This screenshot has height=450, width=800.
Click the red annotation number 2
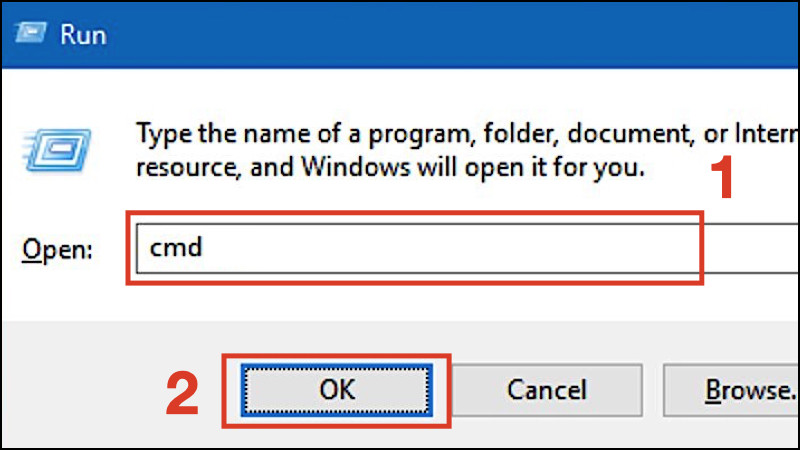[x=182, y=393]
